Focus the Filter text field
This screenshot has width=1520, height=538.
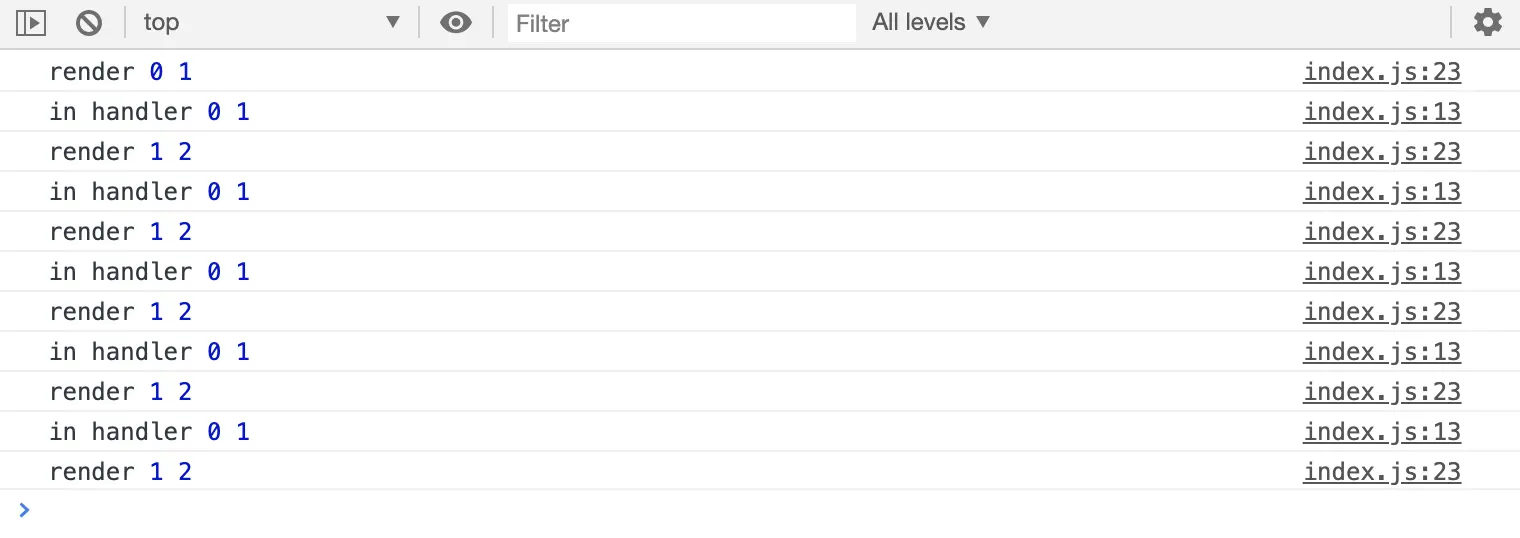tap(680, 23)
